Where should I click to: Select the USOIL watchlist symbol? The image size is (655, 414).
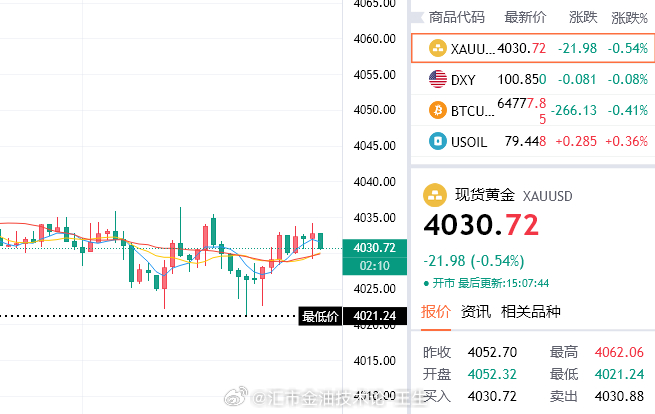coord(469,142)
